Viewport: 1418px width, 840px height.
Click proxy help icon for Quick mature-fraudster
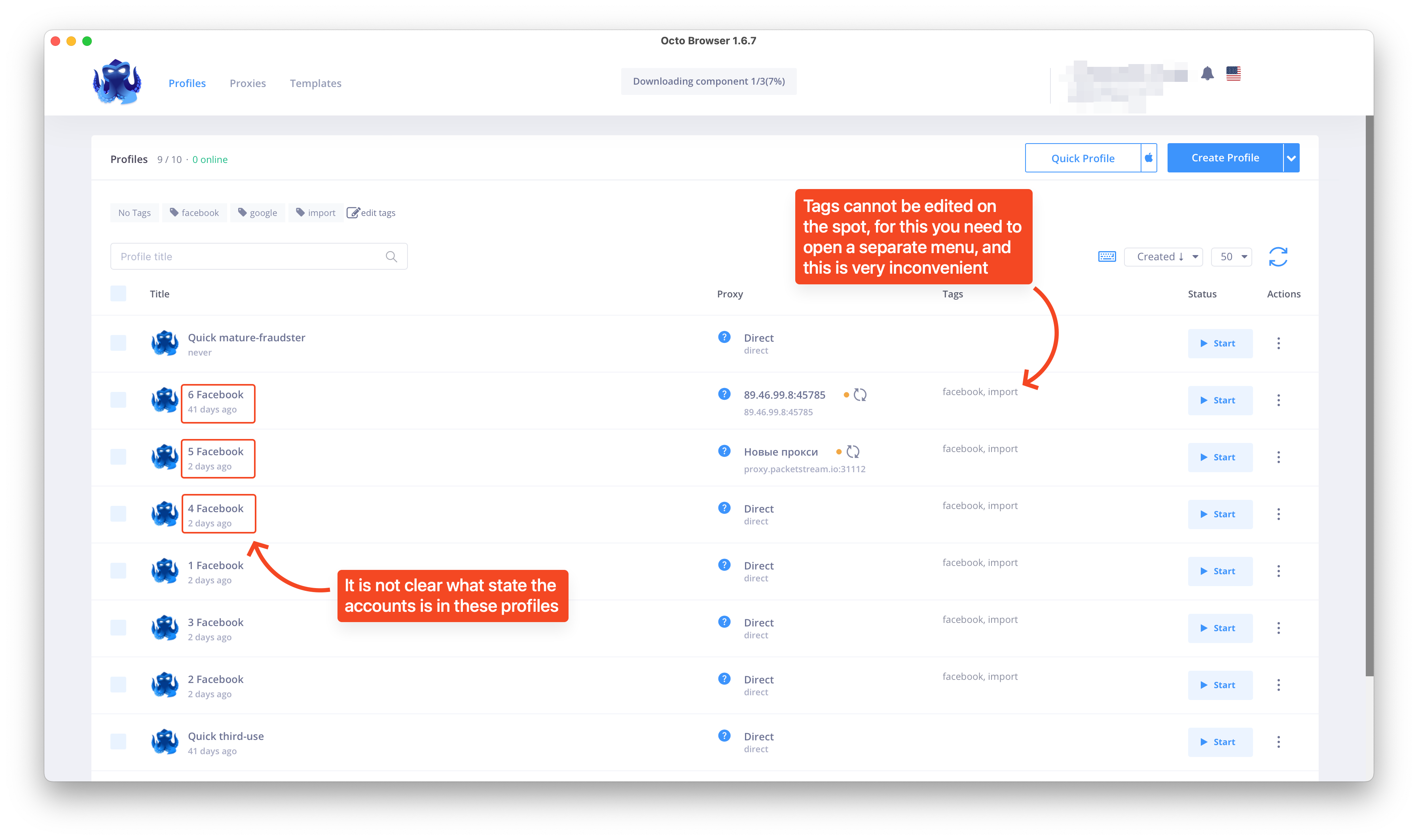click(x=724, y=337)
